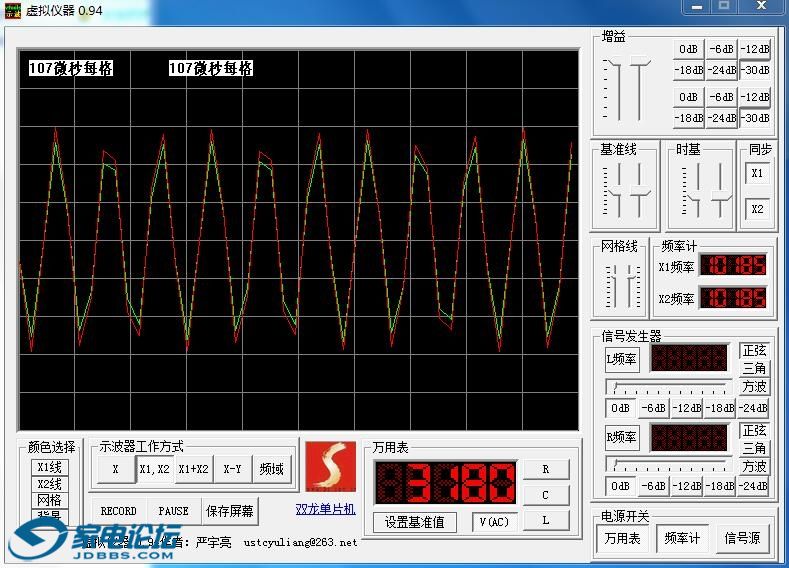Set sync source to X1

click(x=757, y=173)
